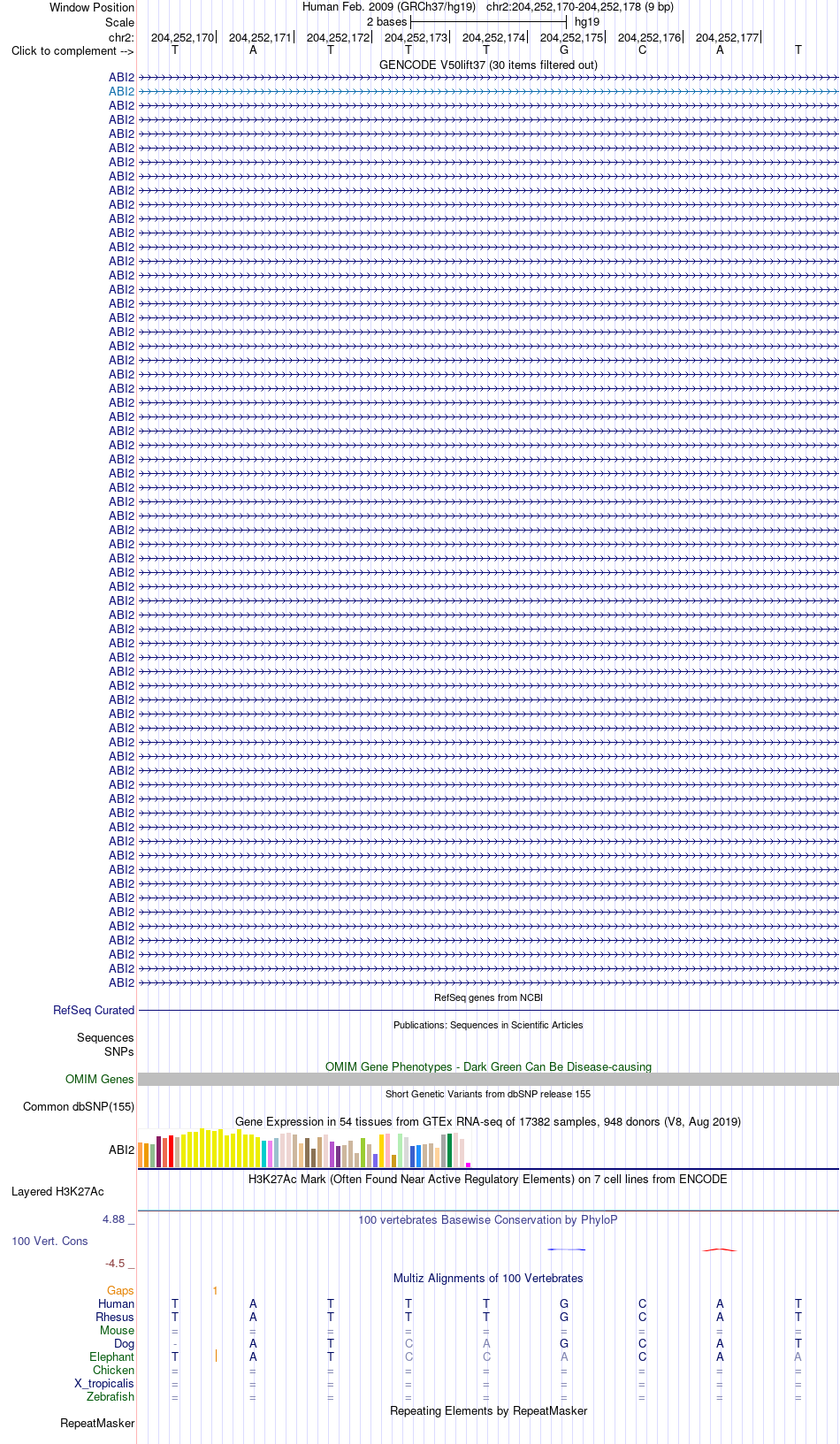Screen dimensions: 840x1444
Task: Open the H3K27Ac Mark ENCODE track title
Action: point(488,1179)
